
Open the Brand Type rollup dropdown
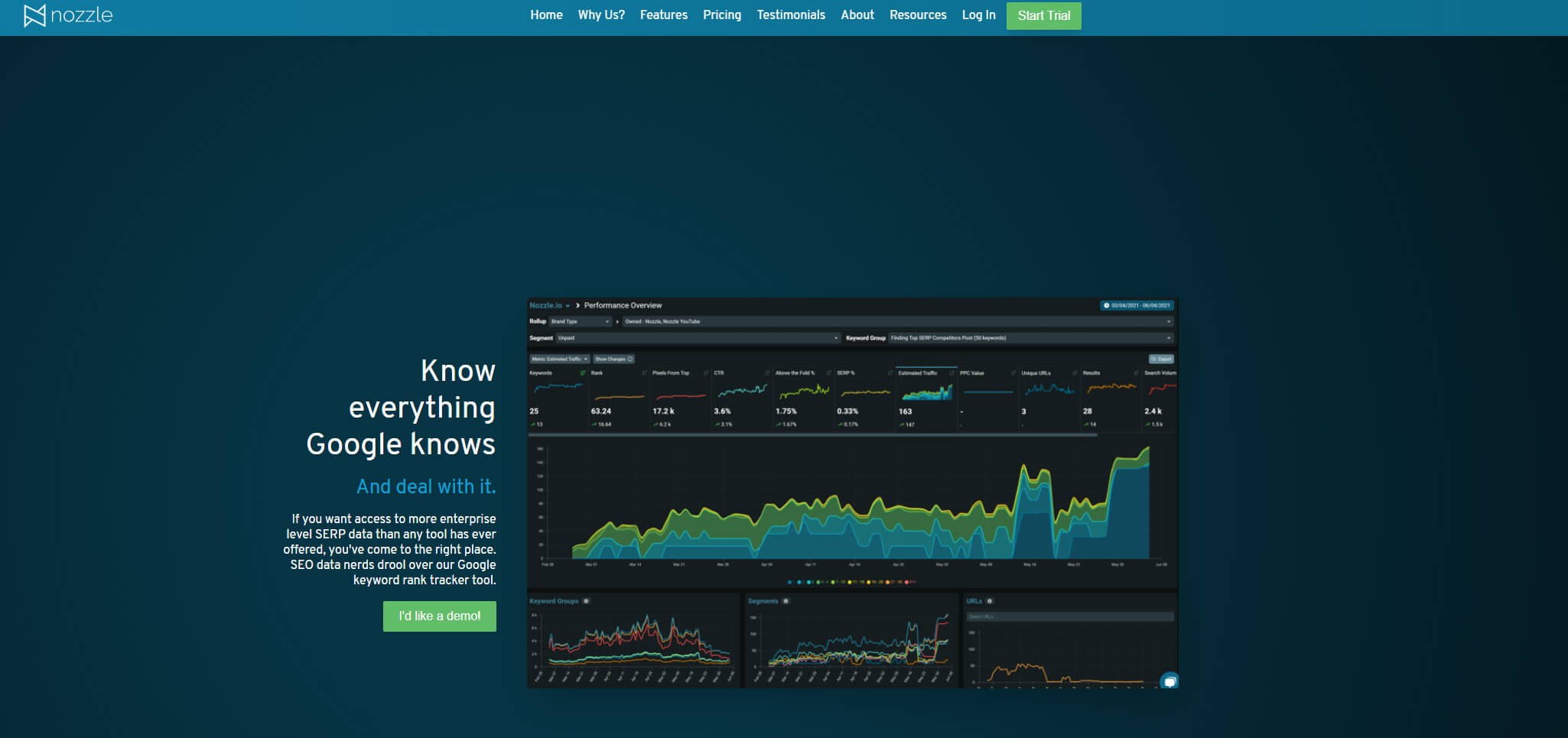coord(581,321)
